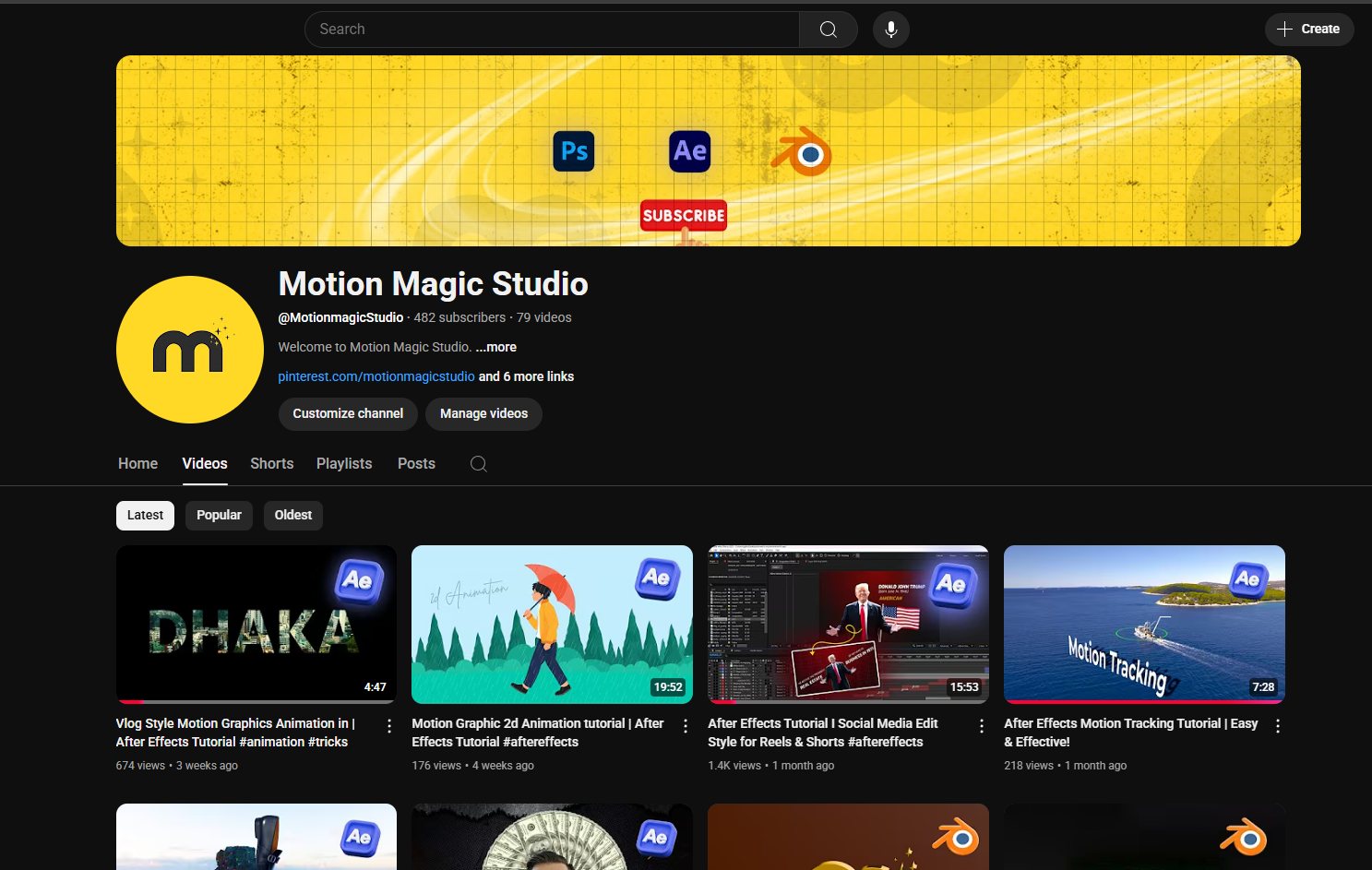The image size is (1372, 870).
Task: Click the Motion Magic Studio channel avatar
Action: [190, 350]
